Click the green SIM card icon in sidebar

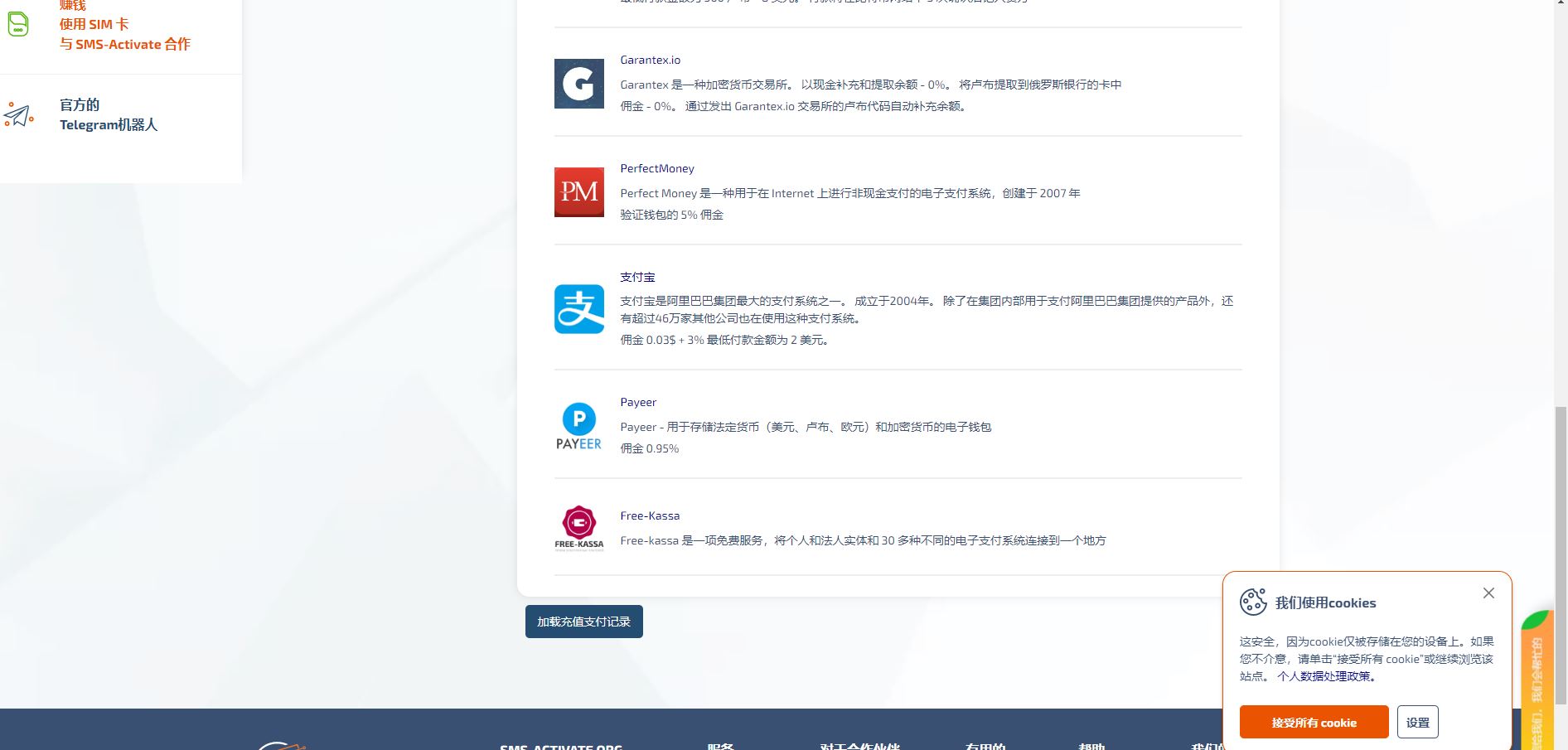click(18, 23)
